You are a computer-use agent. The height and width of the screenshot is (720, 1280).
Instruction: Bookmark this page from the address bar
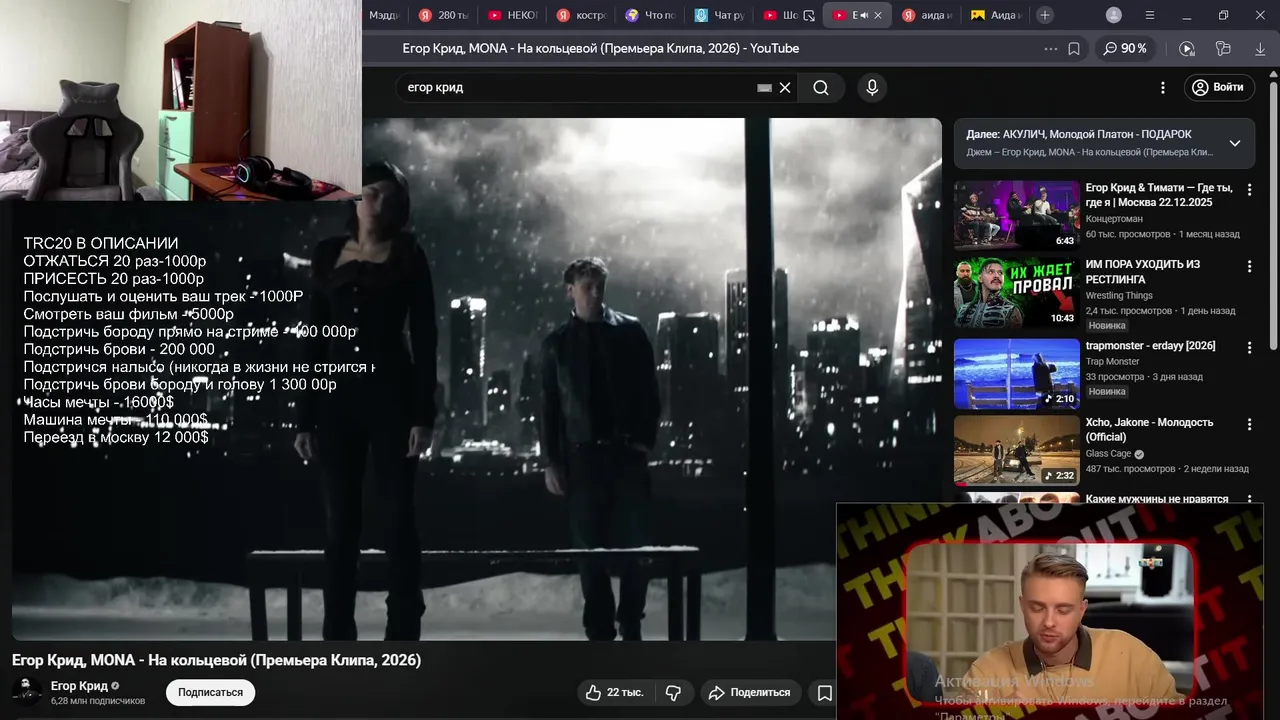pos(1074,48)
